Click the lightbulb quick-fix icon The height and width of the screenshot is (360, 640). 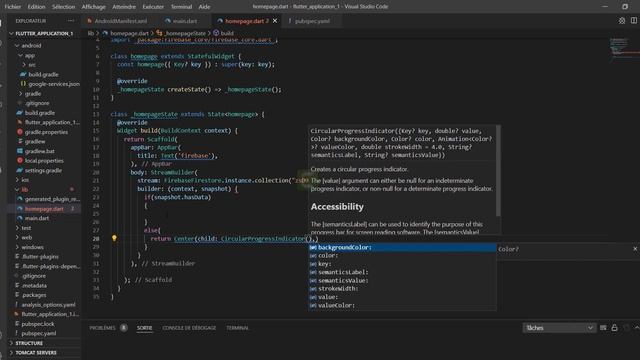coord(114,238)
